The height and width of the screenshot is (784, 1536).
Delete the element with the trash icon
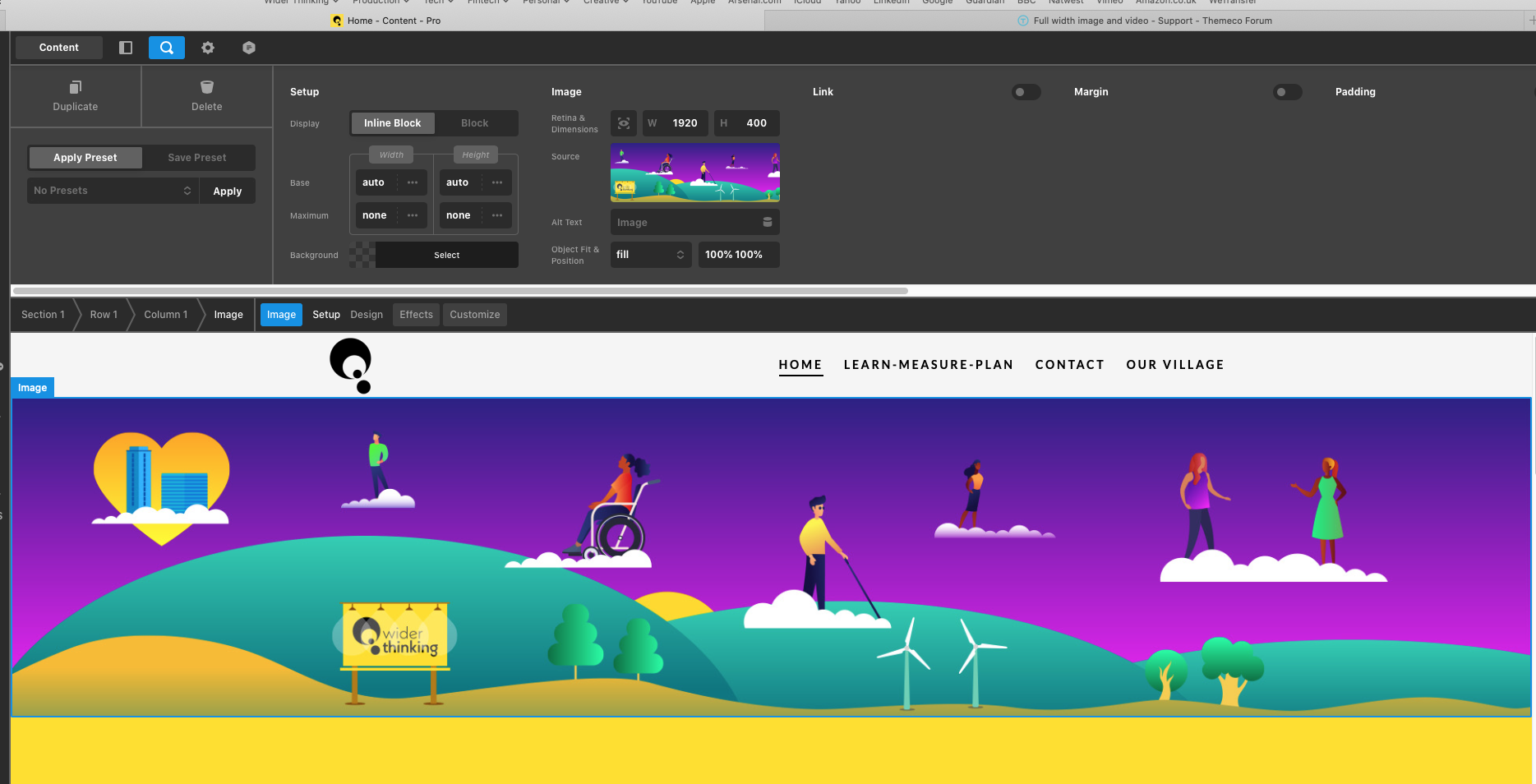click(x=207, y=96)
